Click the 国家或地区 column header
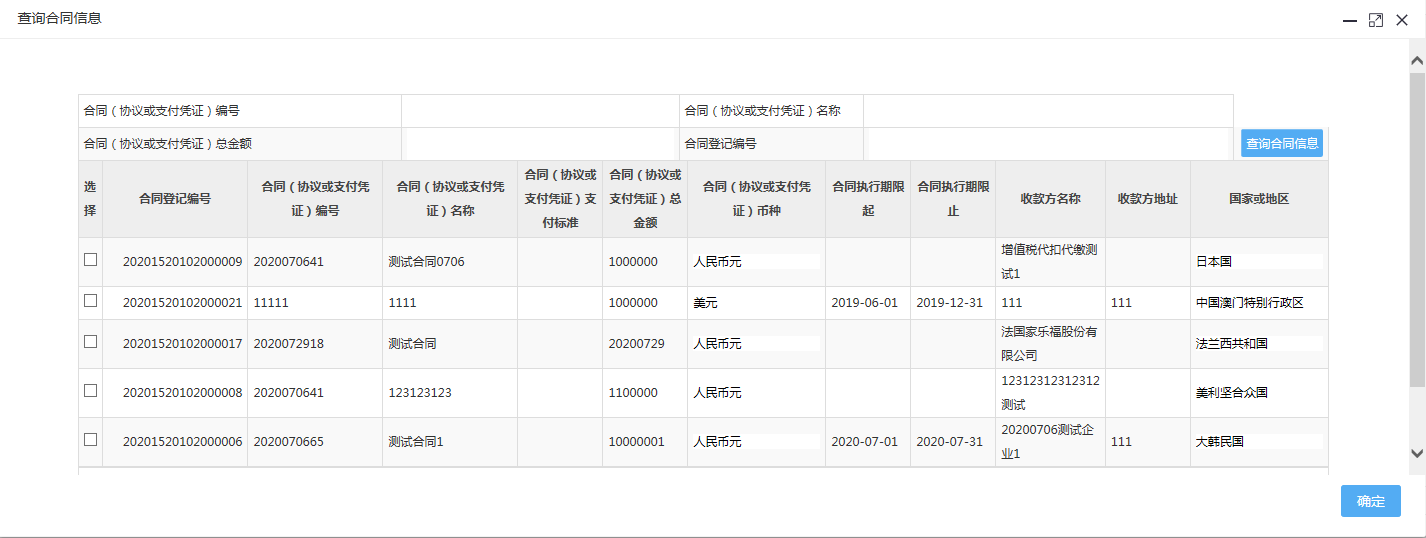Image resolution: width=1426 pixels, height=538 pixels. 1259,199
